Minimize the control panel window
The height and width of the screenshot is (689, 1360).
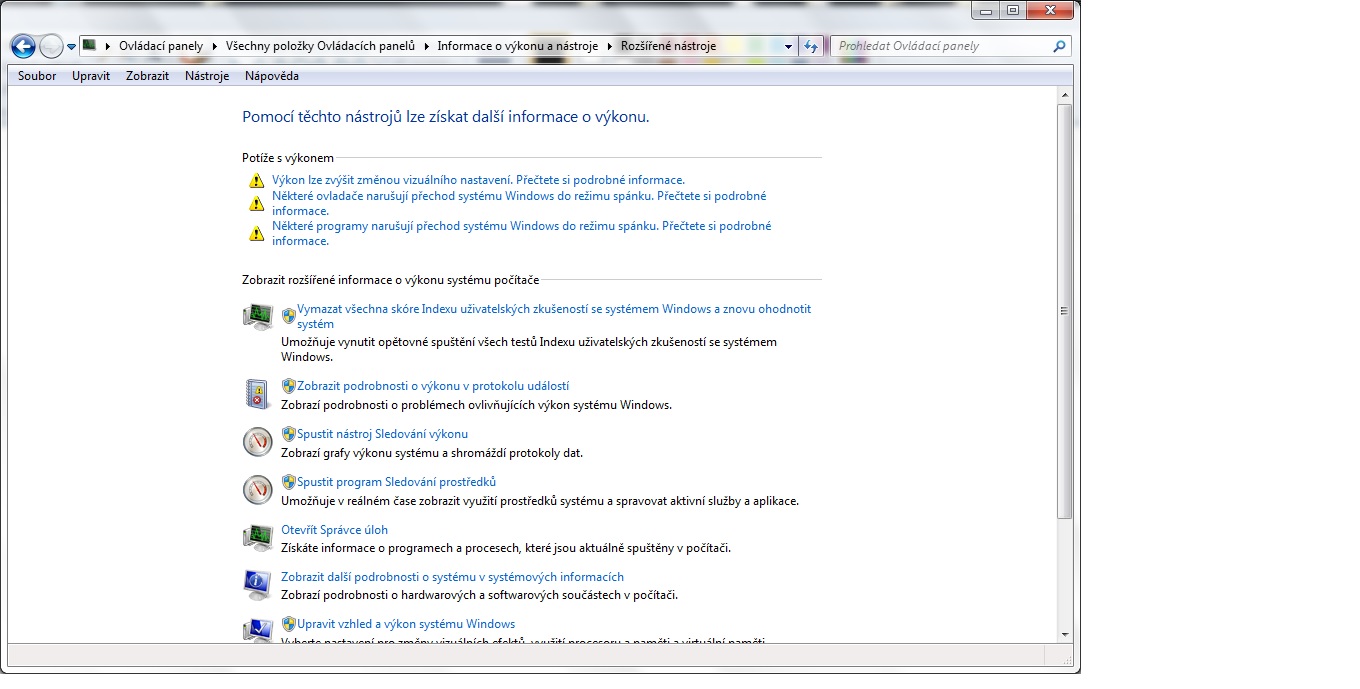[x=987, y=10]
